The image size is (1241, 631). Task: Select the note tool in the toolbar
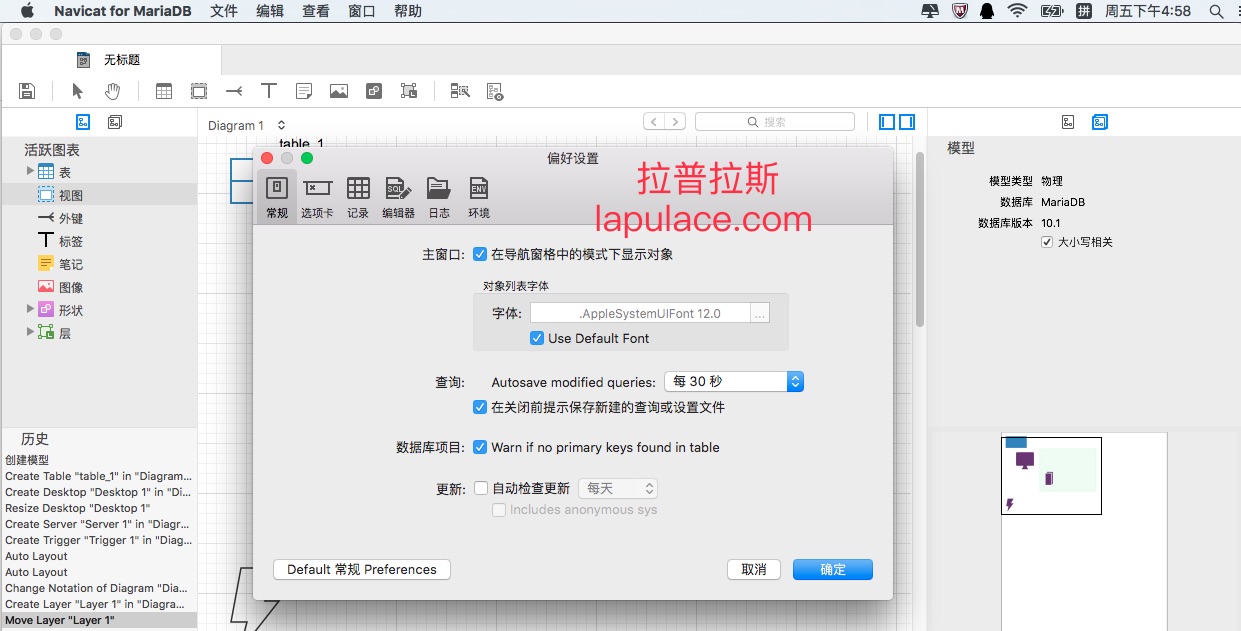pyautogui.click(x=304, y=91)
